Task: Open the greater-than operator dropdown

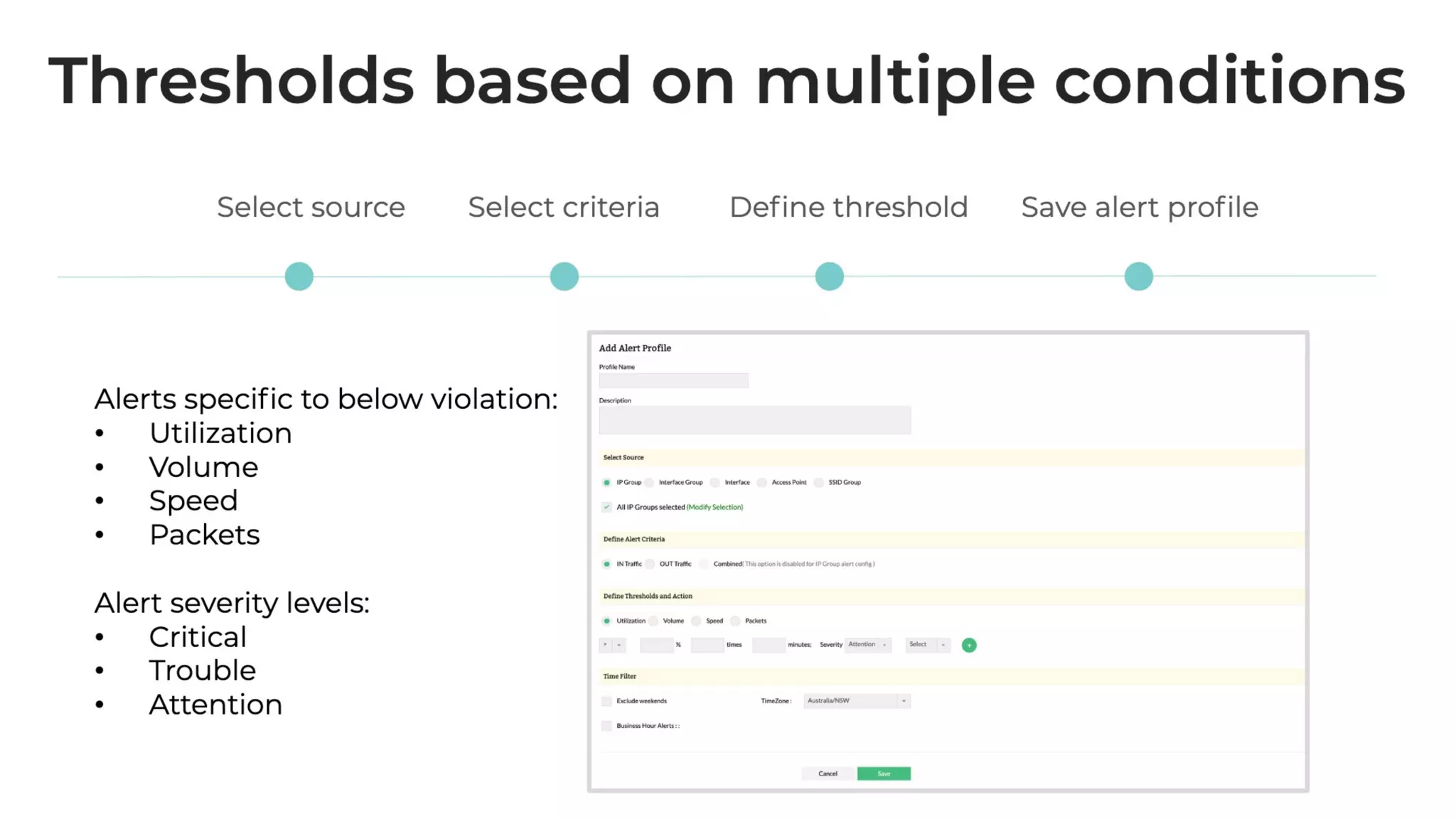Action: tap(612, 645)
